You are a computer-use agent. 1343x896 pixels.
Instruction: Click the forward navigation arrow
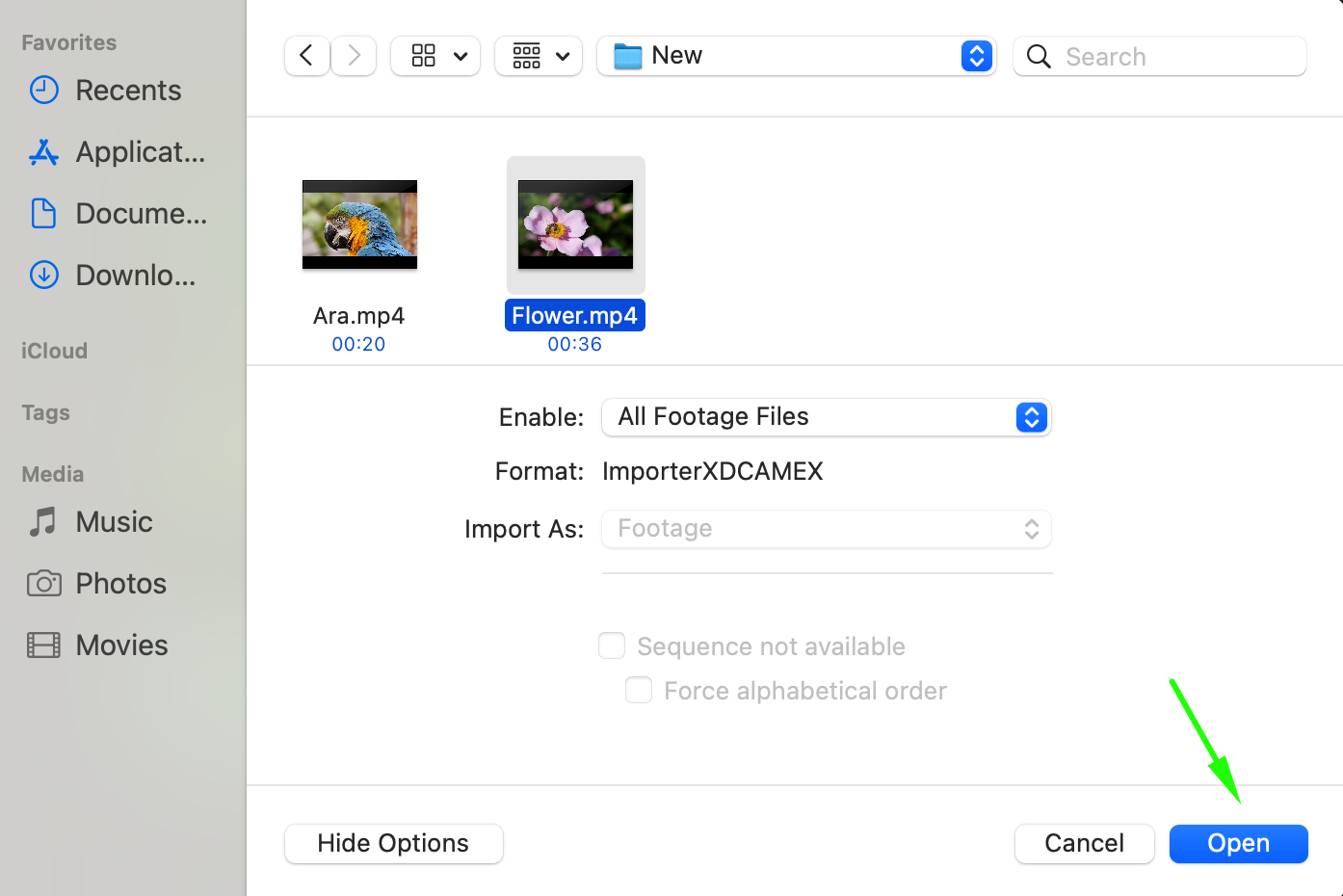click(x=354, y=56)
